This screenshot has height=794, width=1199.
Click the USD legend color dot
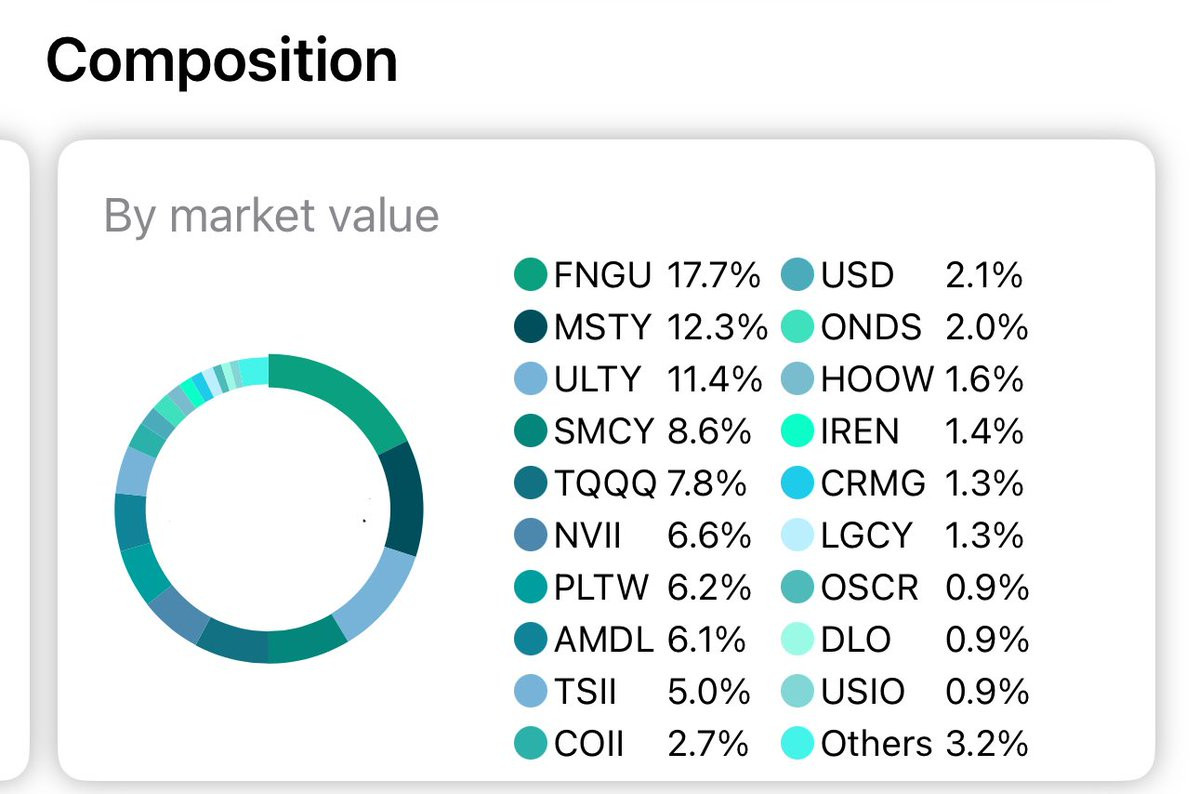coord(797,274)
